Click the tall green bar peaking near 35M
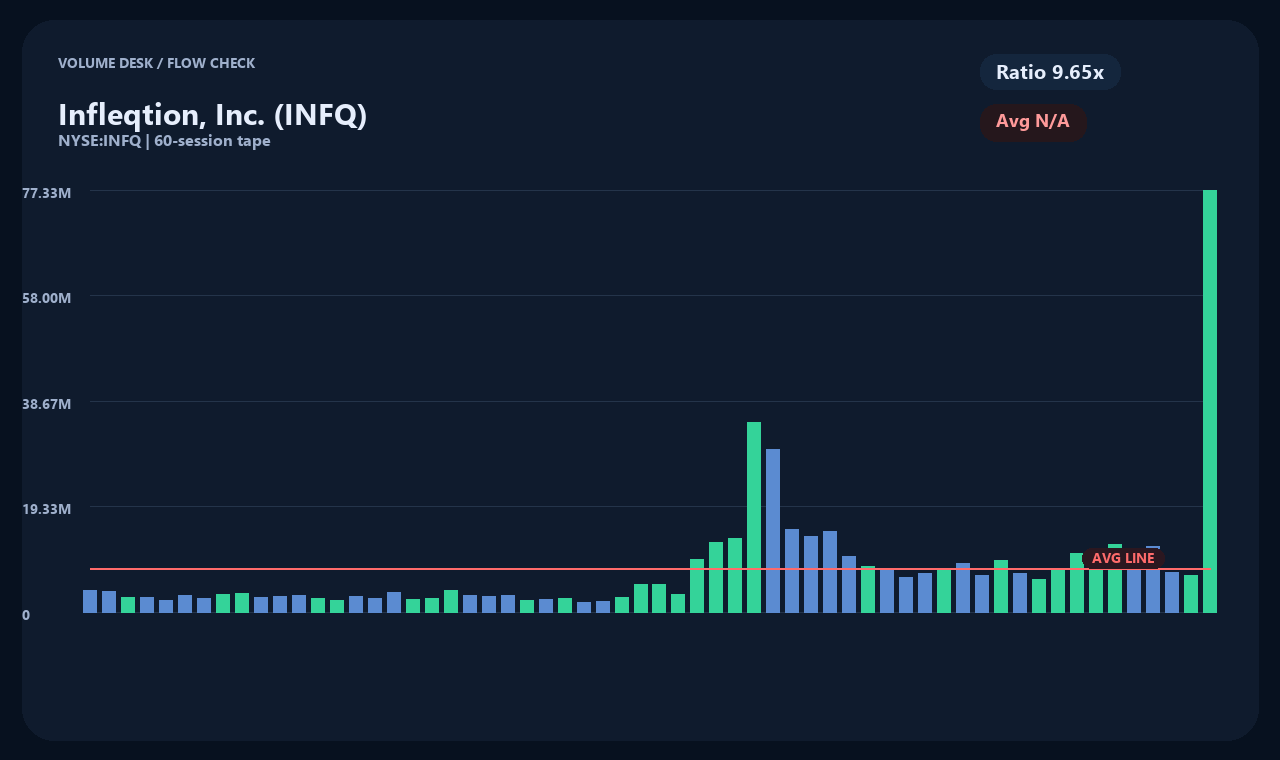This screenshot has height=760, width=1280. point(754,517)
